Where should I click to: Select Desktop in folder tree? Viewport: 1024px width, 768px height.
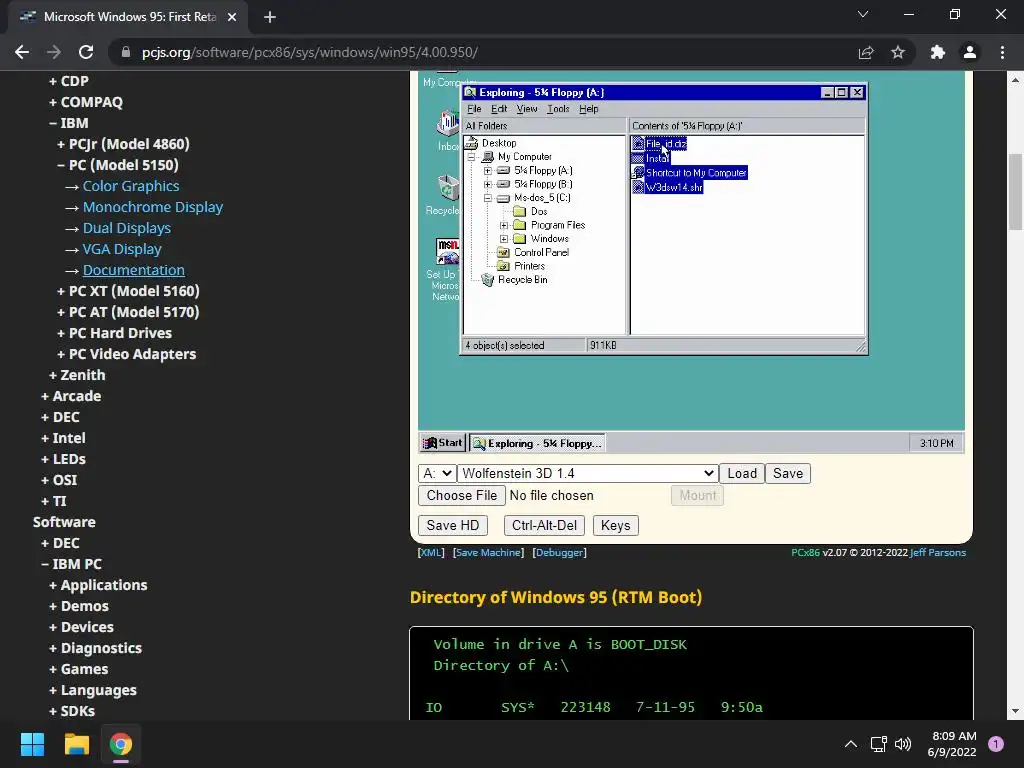(x=498, y=143)
